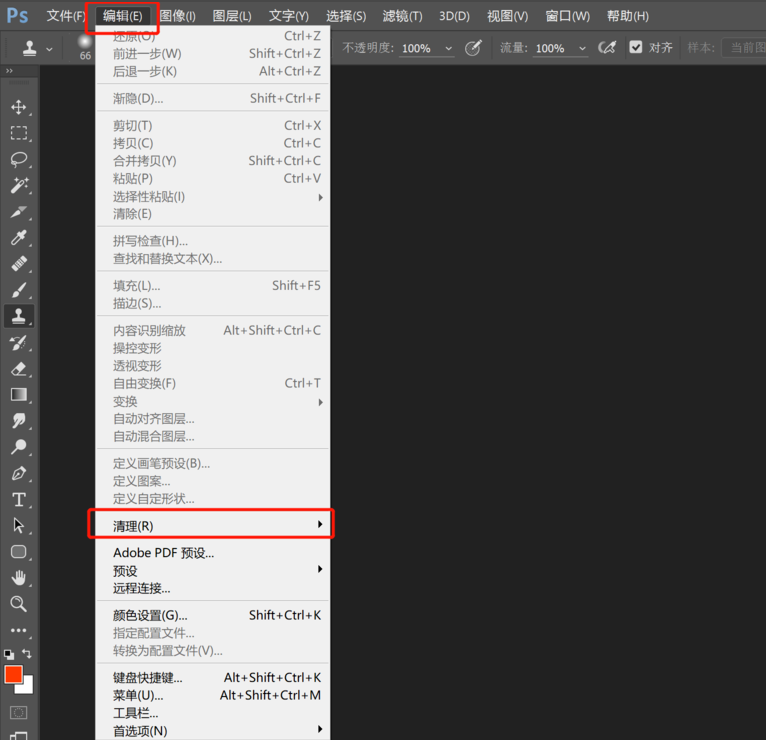Close the open 编辑(E) menu

pos(122,16)
